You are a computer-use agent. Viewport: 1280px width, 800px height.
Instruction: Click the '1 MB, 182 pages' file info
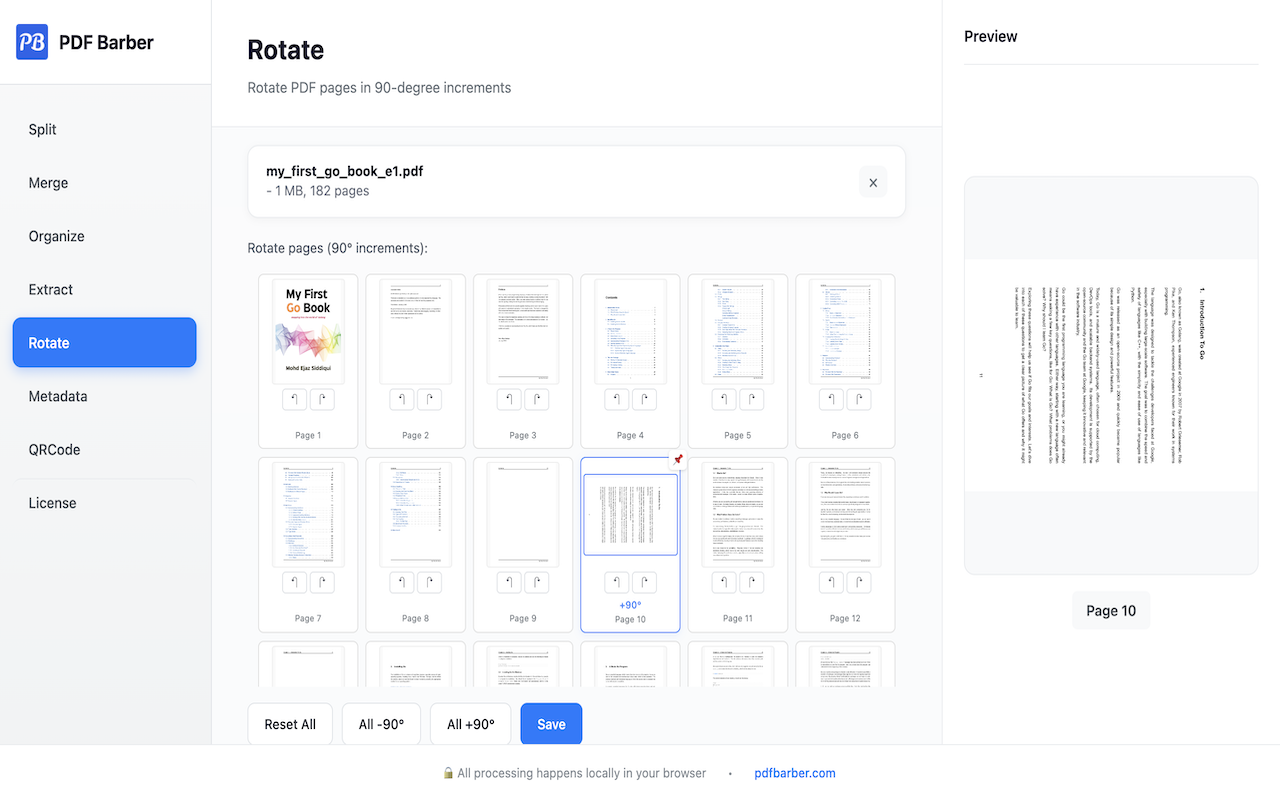click(318, 191)
